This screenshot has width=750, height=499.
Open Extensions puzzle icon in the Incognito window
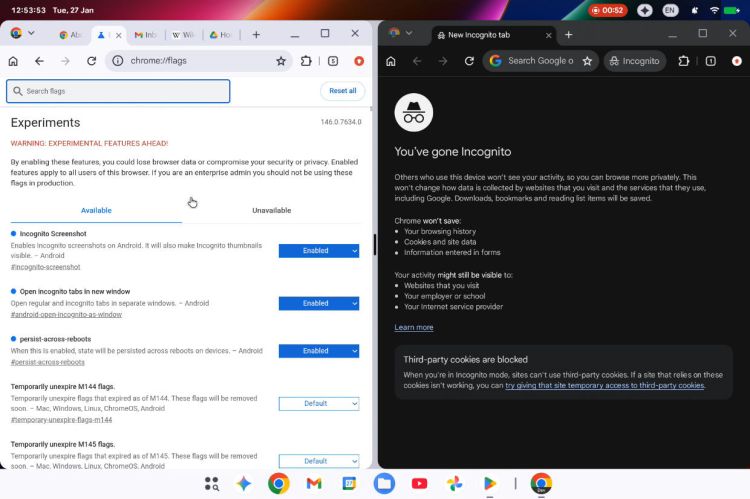pyautogui.click(x=684, y=61)
